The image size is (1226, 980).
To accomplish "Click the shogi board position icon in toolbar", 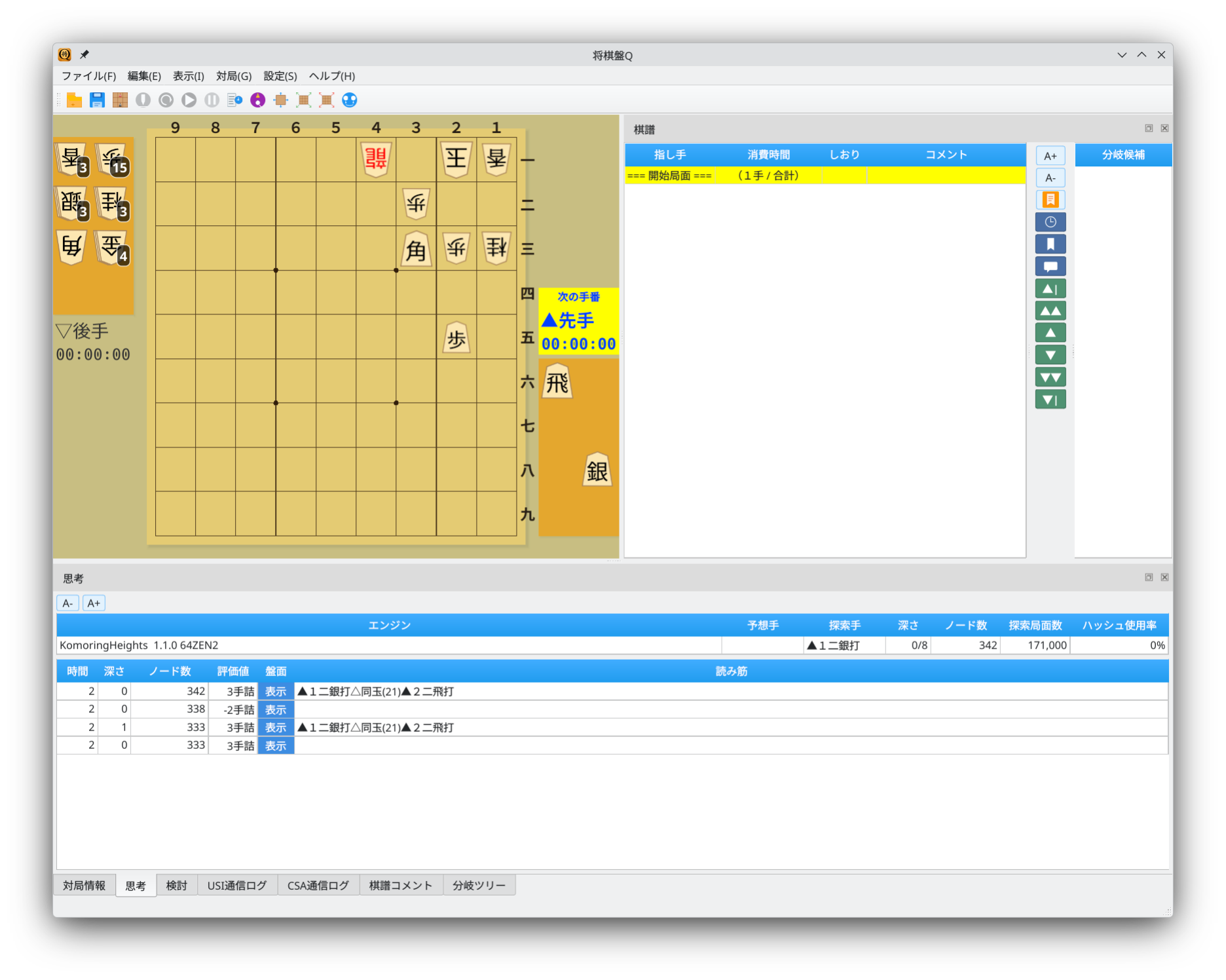I will 120,100.
